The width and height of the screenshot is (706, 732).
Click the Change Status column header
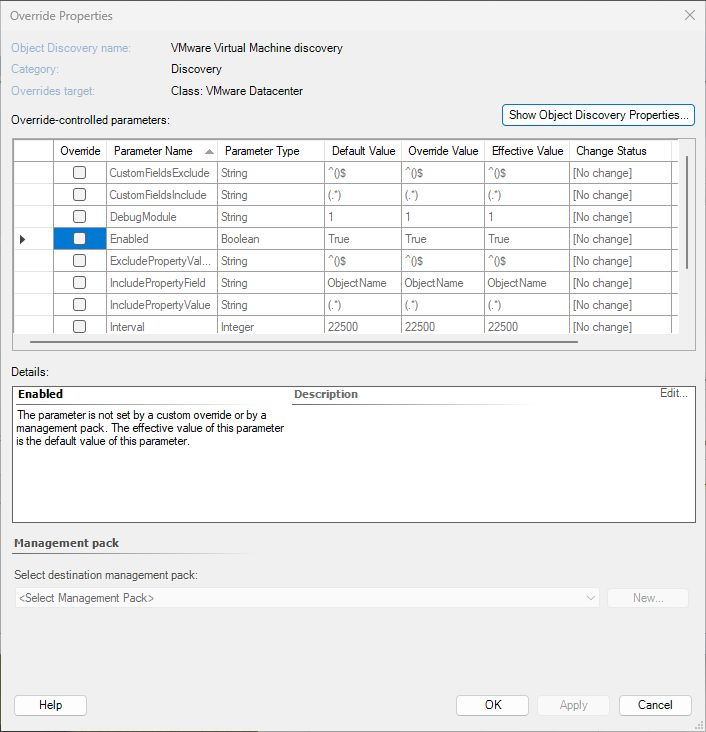tap(620, 151)
